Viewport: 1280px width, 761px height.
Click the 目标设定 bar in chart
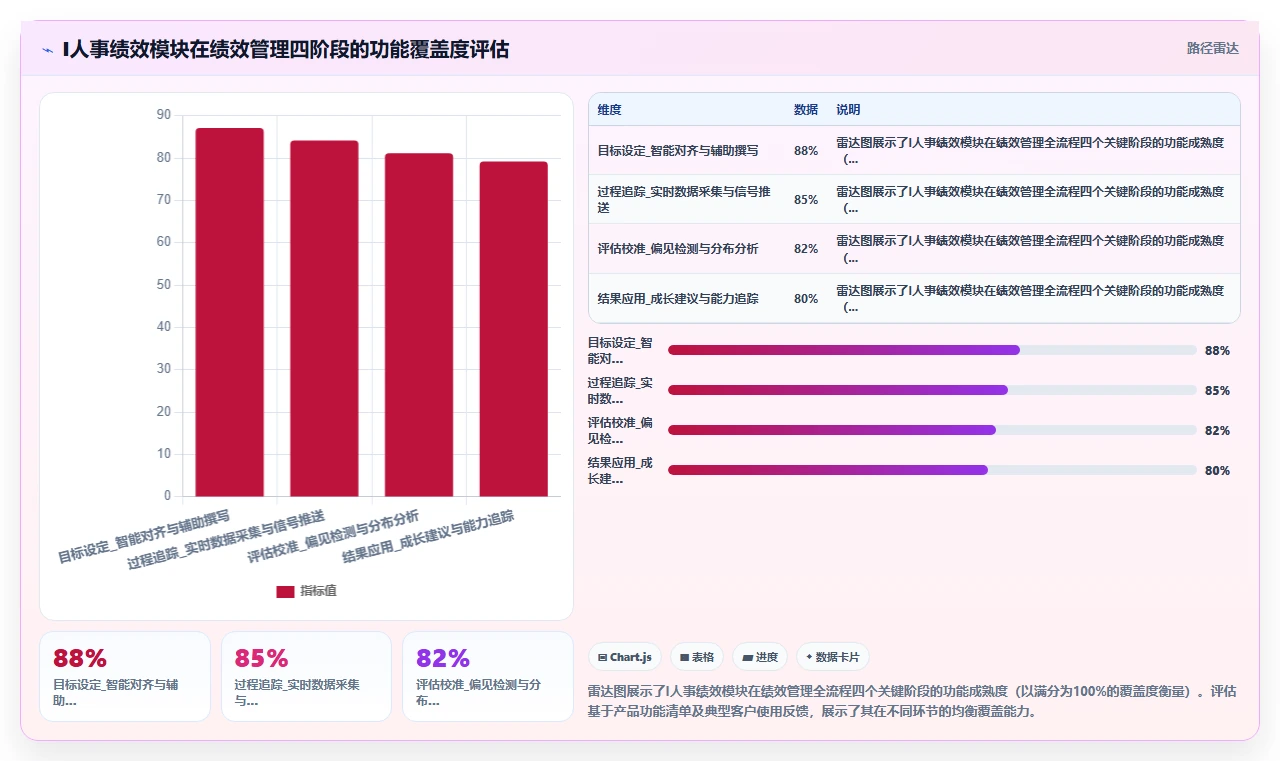point(230,312)
